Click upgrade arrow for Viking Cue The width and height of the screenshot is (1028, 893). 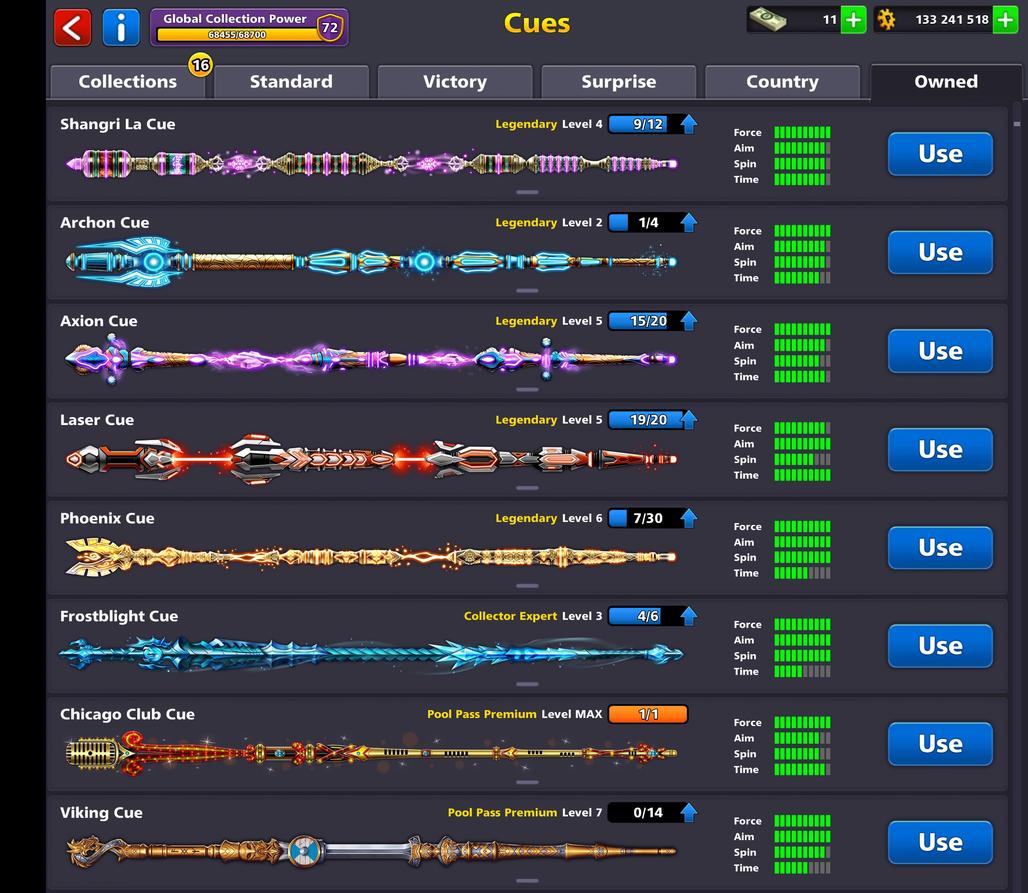(688, 812)
